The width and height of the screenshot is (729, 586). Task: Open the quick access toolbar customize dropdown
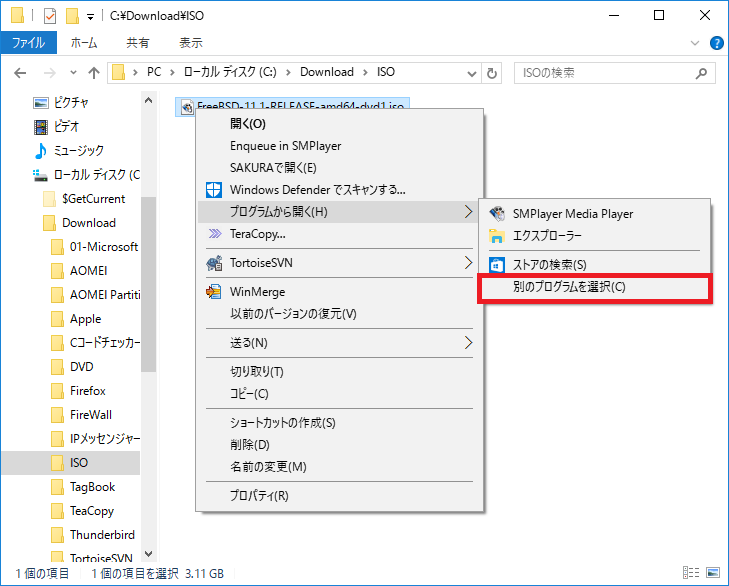point(91,17)
